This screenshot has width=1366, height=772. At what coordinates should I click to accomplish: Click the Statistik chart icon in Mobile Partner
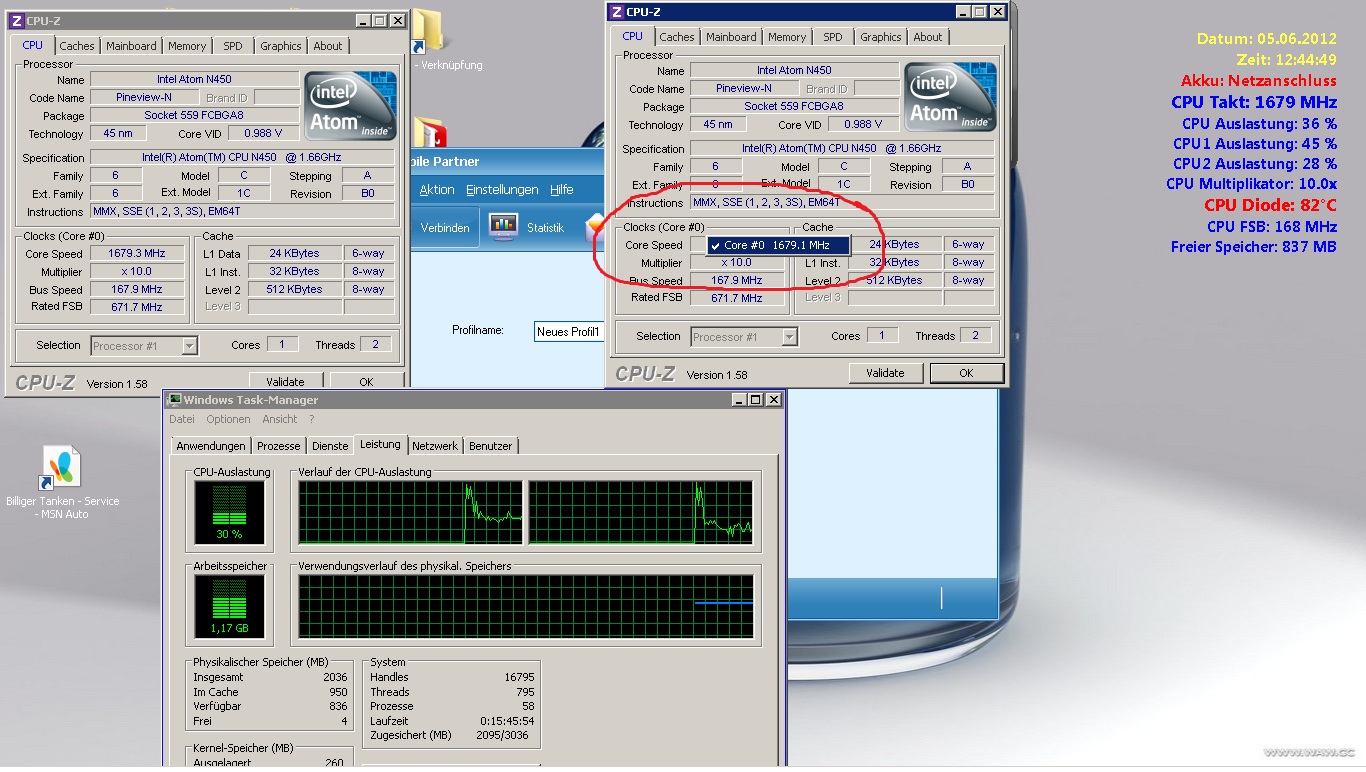(x=503, y=227)
